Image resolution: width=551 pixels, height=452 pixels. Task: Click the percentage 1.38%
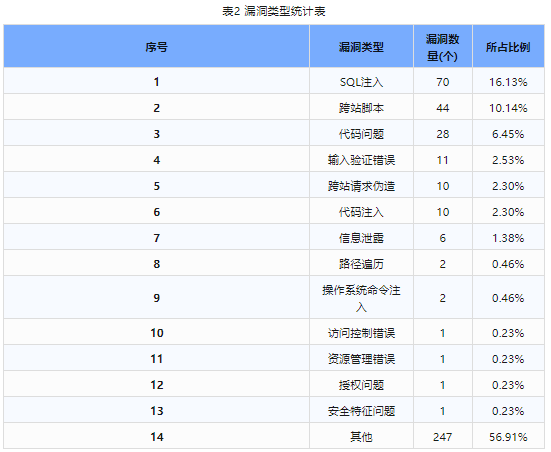[x=508, y=238]
